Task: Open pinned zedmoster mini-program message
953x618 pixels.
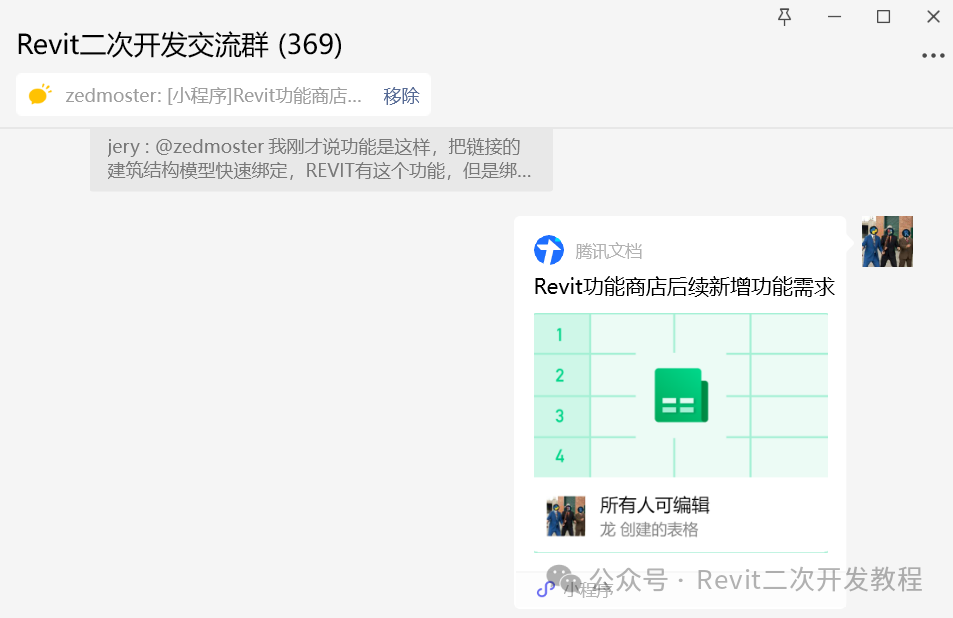Action: tap(213, 95)
